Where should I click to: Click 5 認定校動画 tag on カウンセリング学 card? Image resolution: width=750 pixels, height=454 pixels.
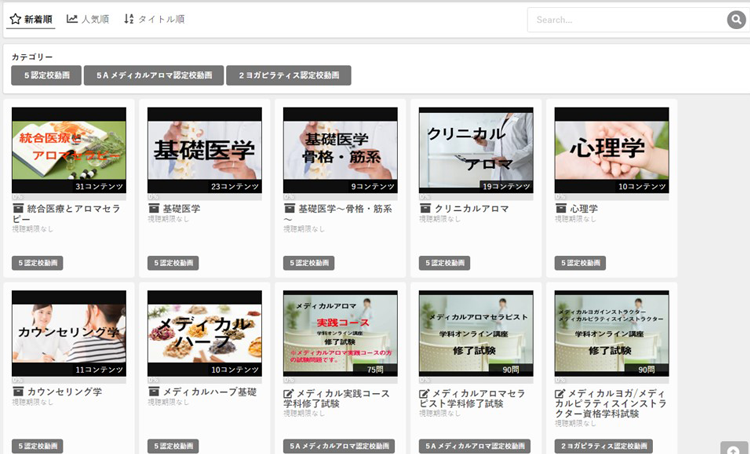37,446
